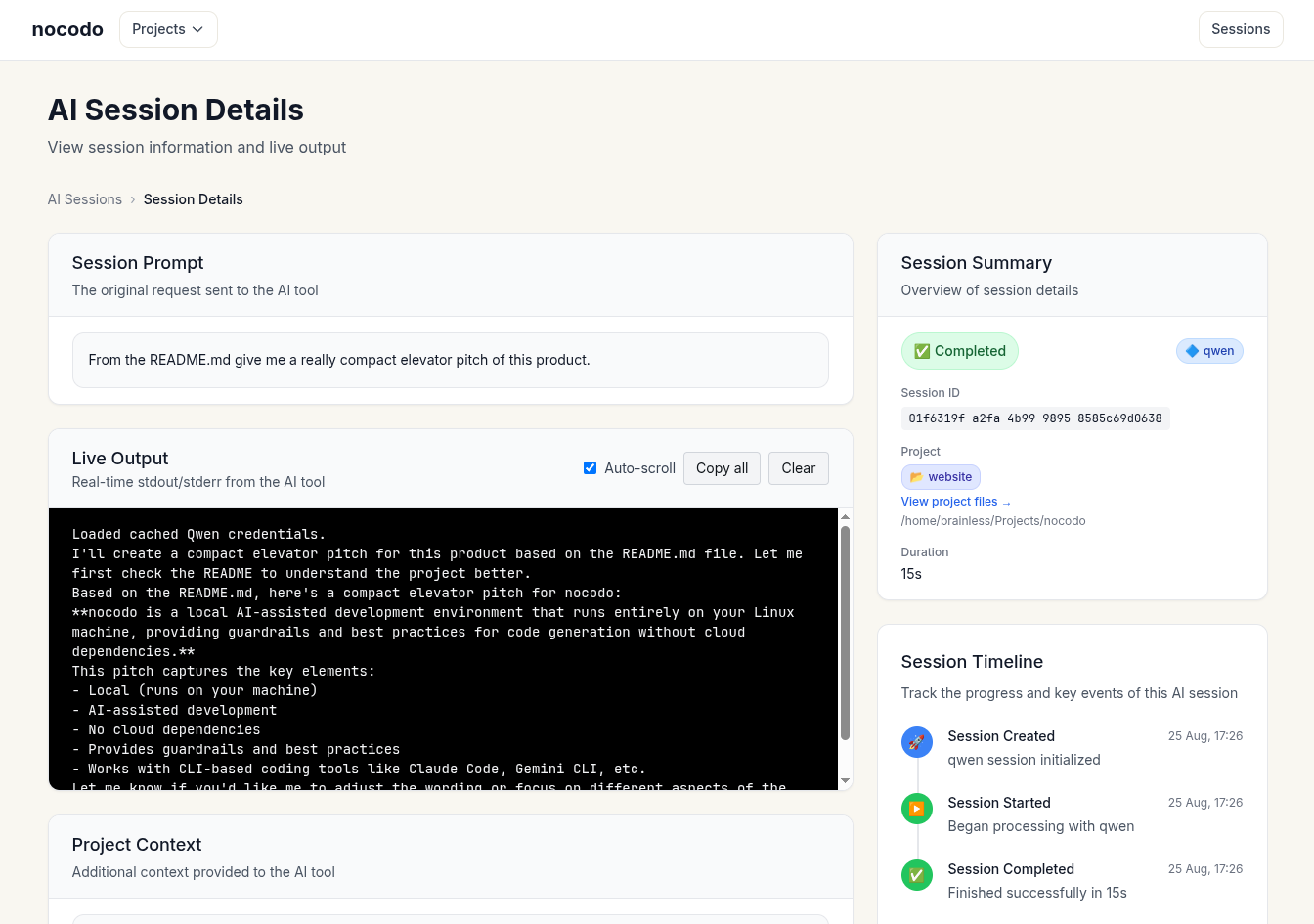Open the Projects dropdown menu
Image resolution: width=1314 pixels, height=924 pixels.
[x=168, y=29]
